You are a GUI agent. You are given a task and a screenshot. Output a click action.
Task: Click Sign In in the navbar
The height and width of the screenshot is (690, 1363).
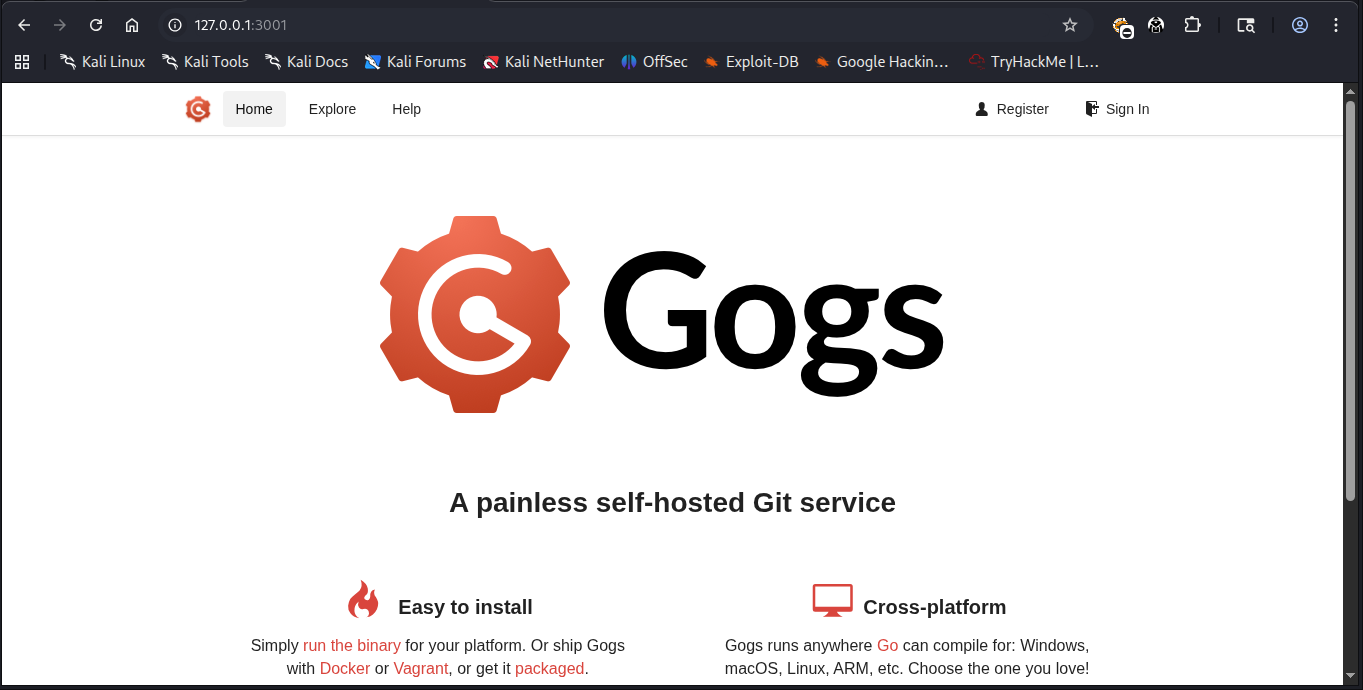click(x=1117, y=109)
